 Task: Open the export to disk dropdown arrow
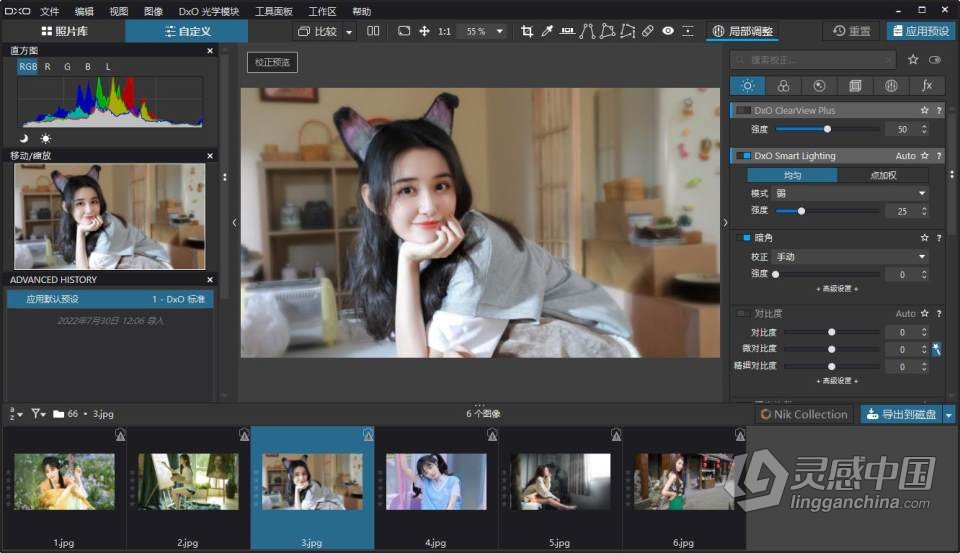pyautogui.click(x=948, y=415)
